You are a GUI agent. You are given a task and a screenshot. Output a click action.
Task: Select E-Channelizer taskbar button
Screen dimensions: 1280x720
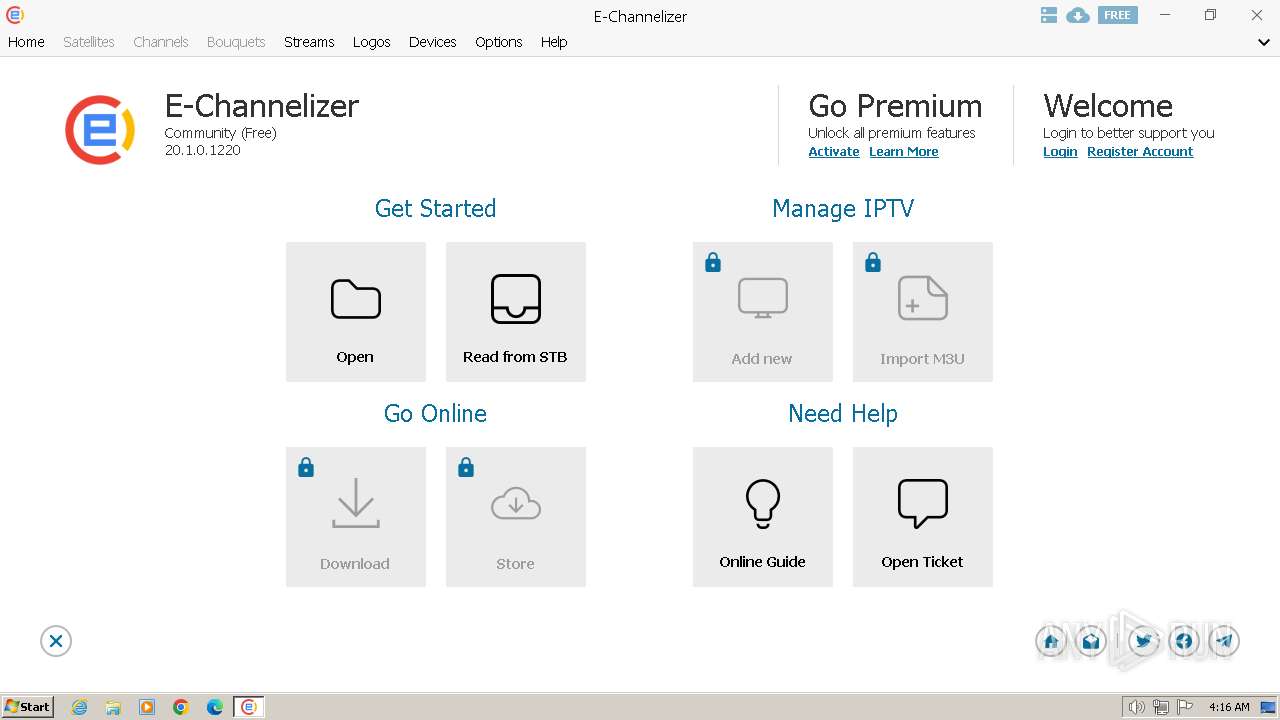point(249,707)
